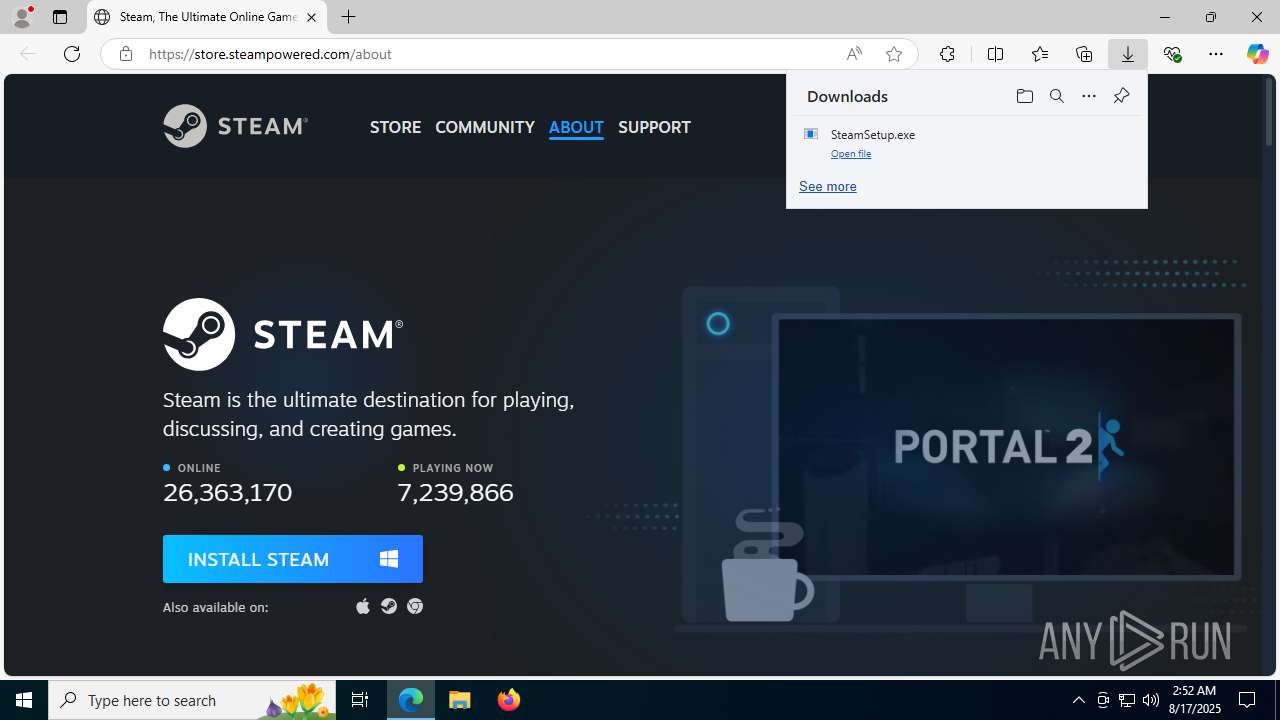The width and height of the screenshot is (1280, 720).
Task: Click the Apple macOS download icon
Action: tap(363, 606)
